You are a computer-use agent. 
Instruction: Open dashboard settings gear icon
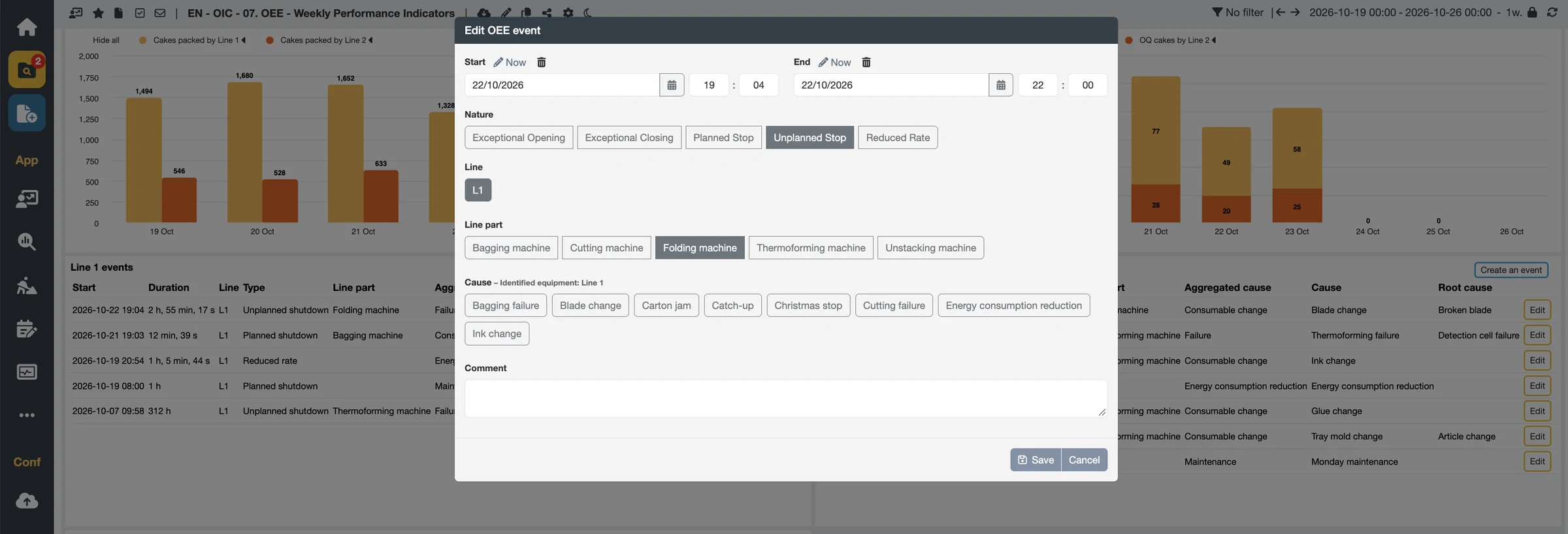point(568,13)
